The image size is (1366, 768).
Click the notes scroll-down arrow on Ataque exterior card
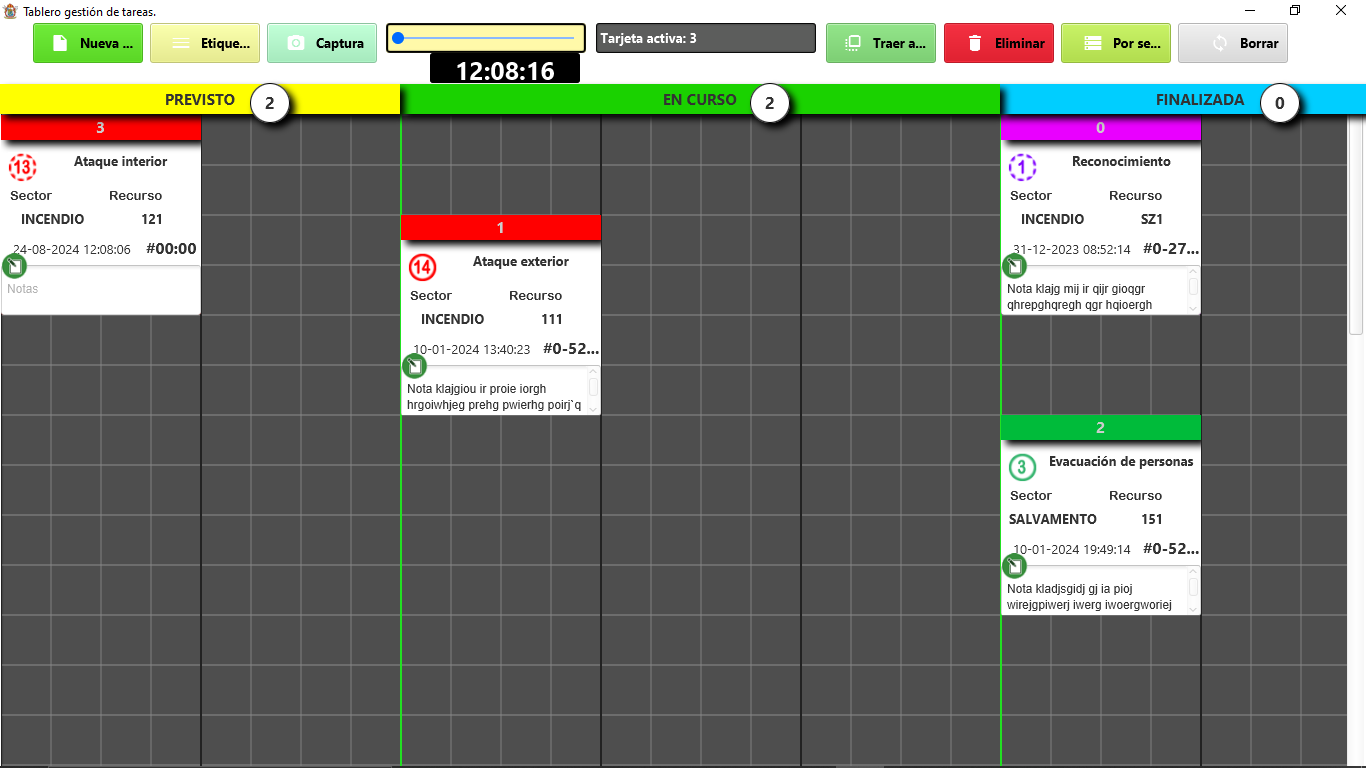[593, 408]
